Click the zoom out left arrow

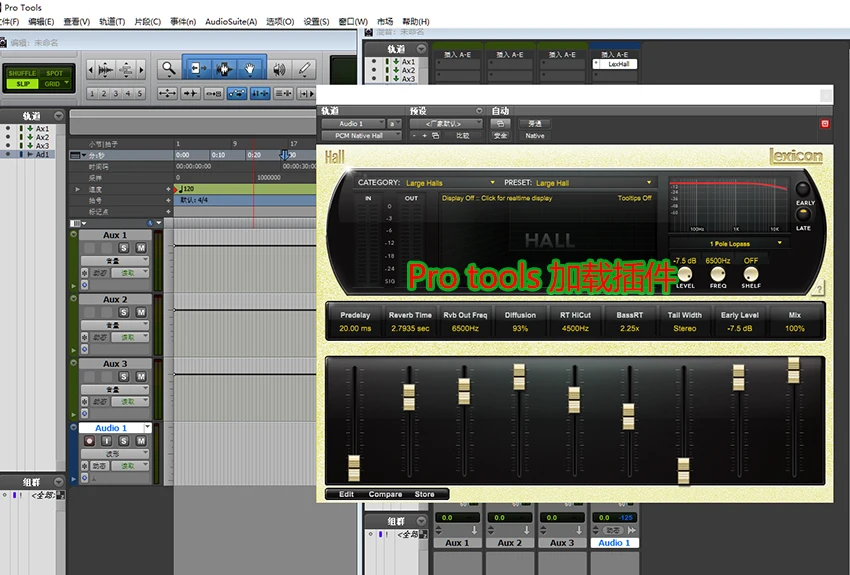[91, 69]
